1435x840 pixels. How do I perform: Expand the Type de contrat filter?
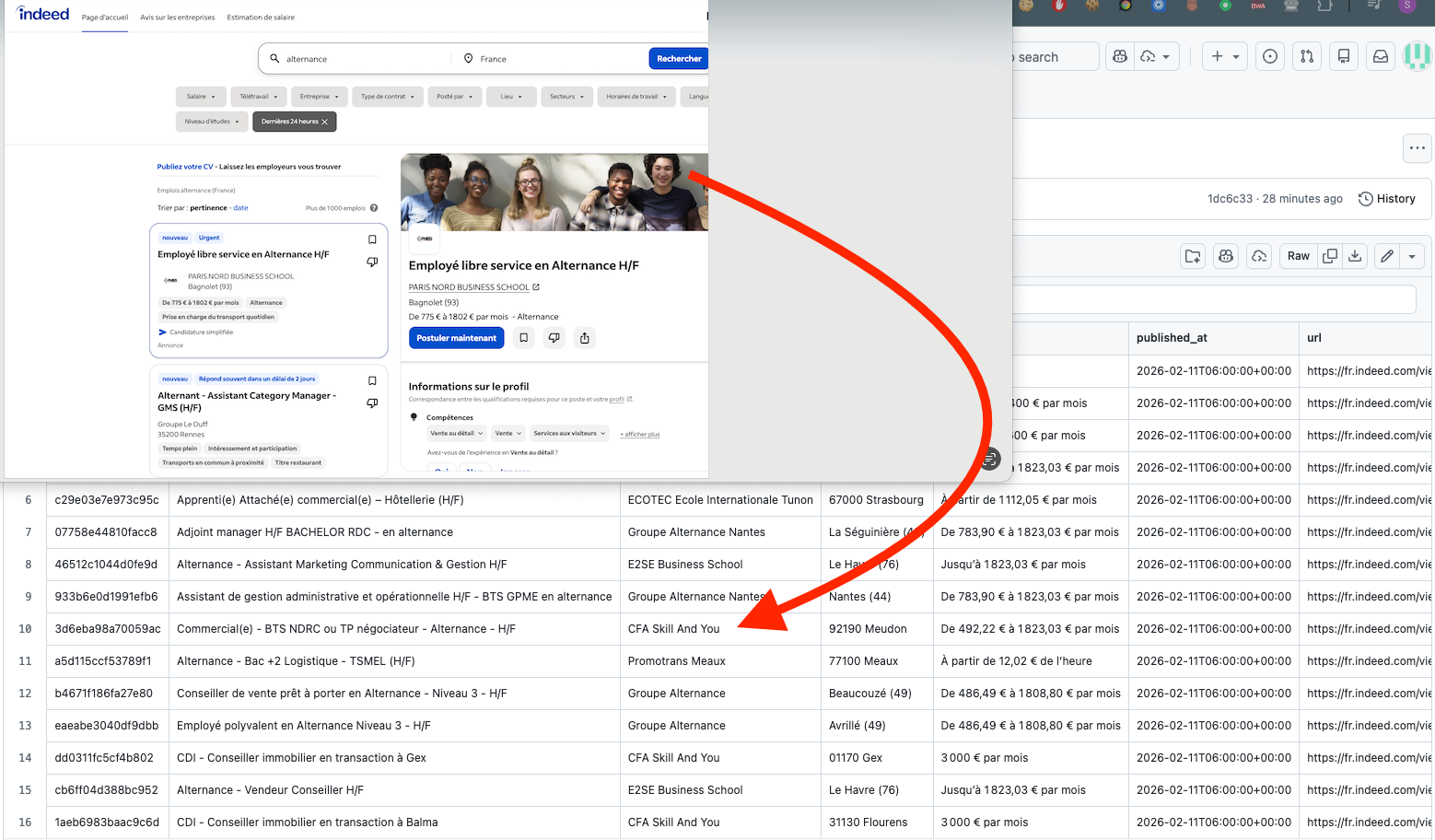click(x=387, y=96)
